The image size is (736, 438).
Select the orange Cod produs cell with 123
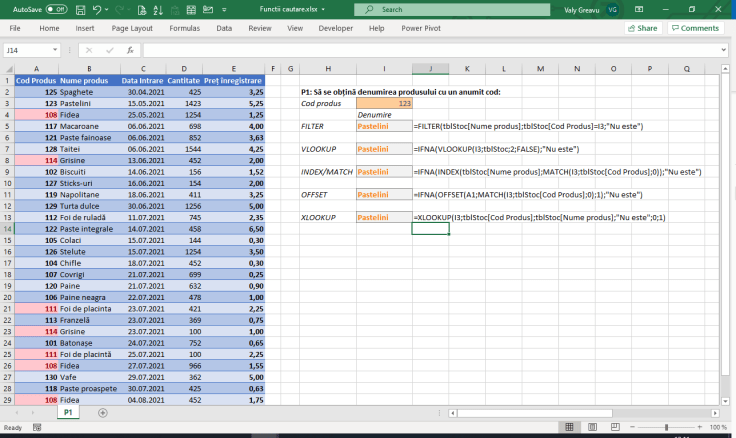pos(384,103)
